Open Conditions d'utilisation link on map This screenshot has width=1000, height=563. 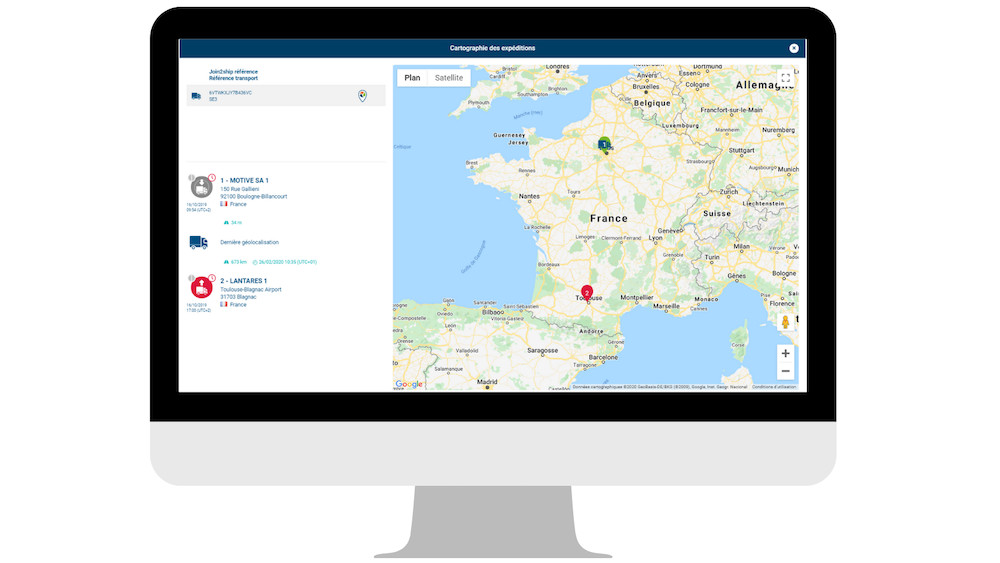(775, 386)
